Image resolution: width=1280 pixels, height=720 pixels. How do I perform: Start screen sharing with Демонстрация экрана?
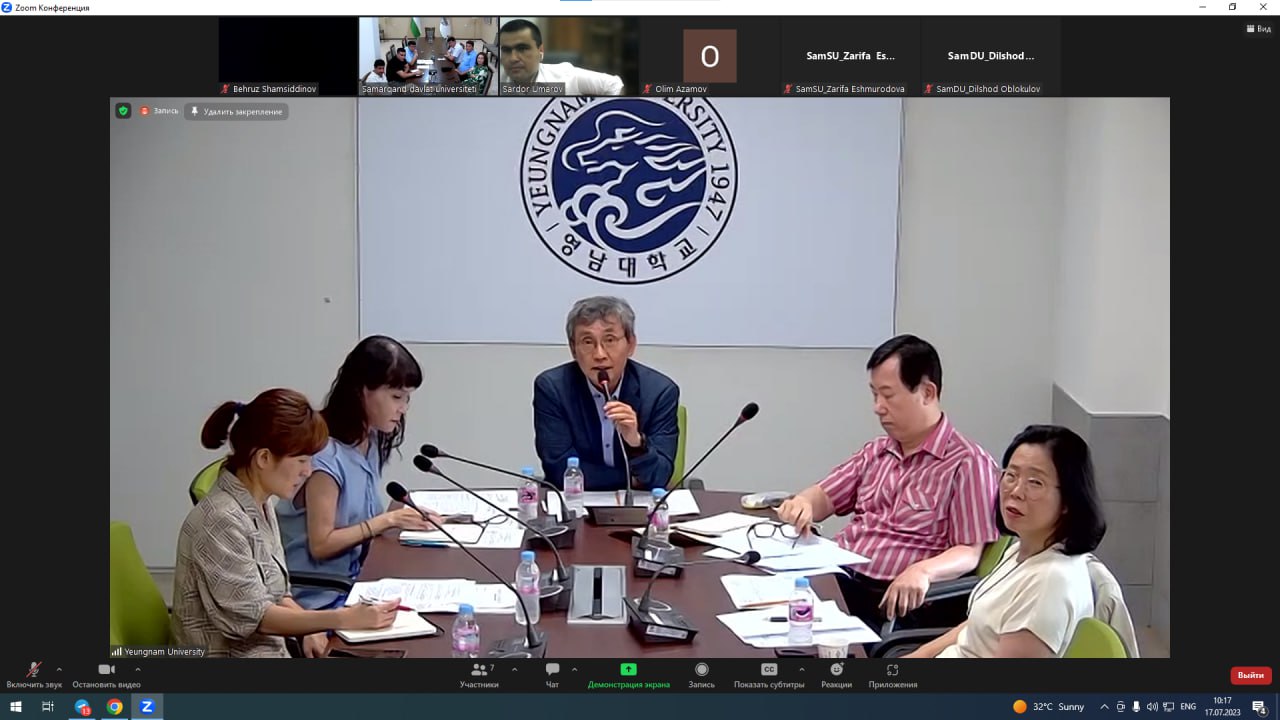click(x=628, y=675)
